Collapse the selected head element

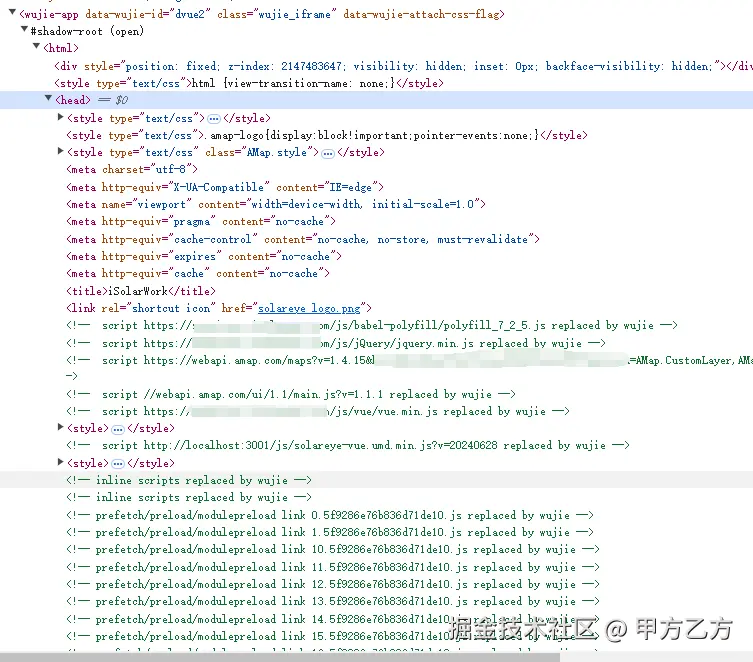tap(49, 100)
